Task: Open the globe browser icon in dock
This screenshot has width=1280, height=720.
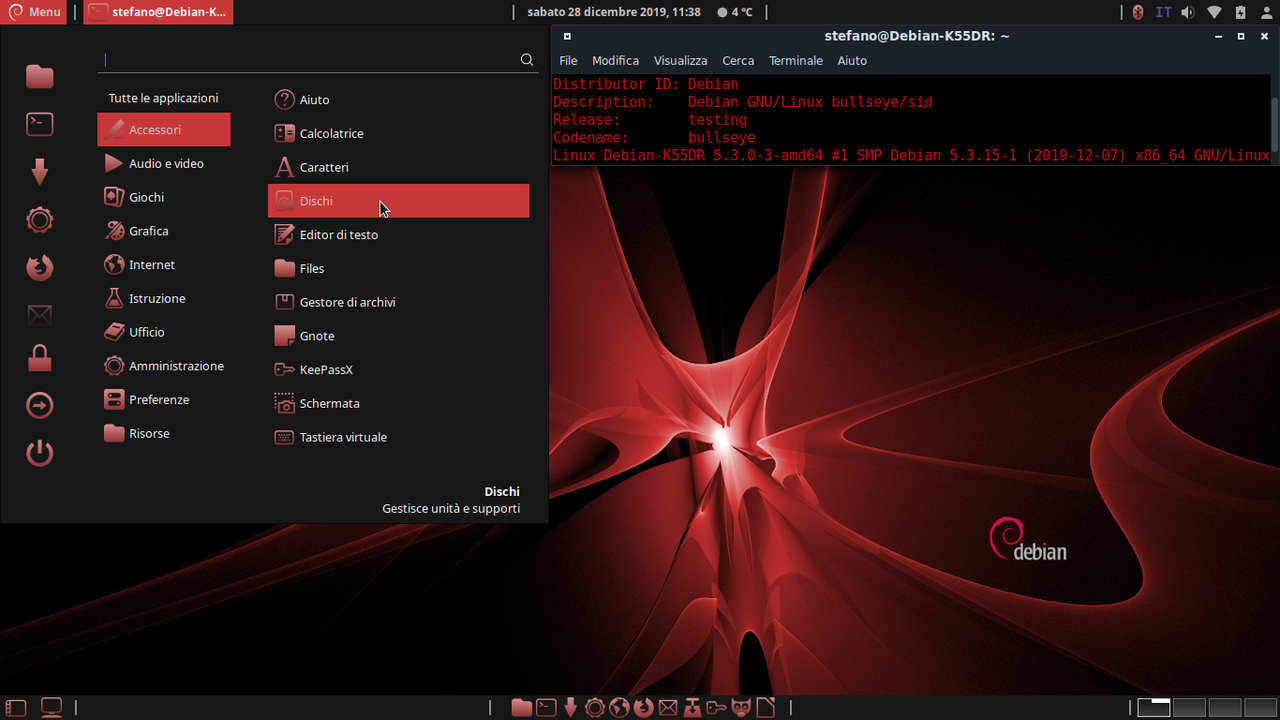Action: (x=619, y=707)
